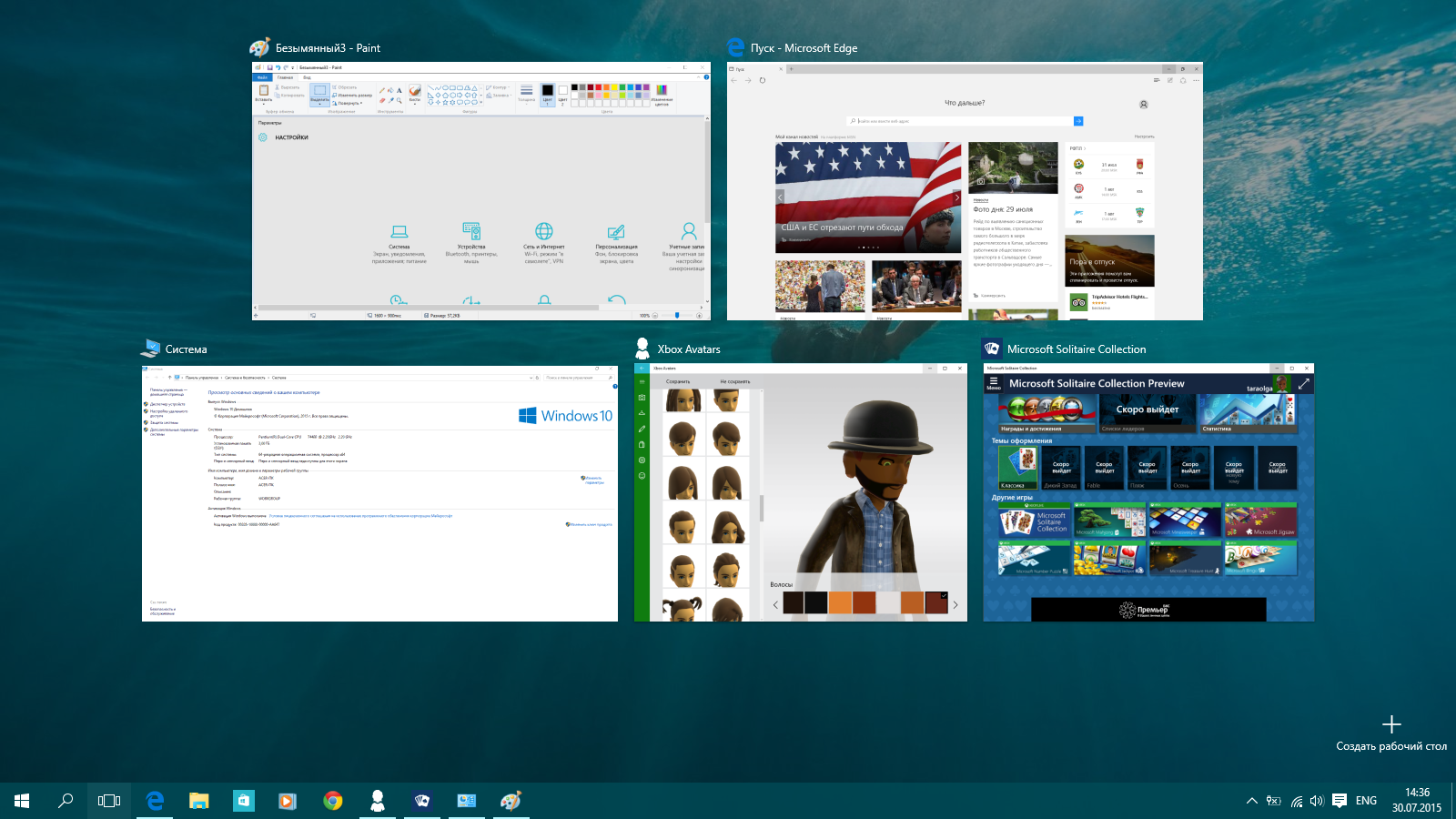
Task: Open Edit colors (Изменение цветов) in Paint
Action: 662,94
